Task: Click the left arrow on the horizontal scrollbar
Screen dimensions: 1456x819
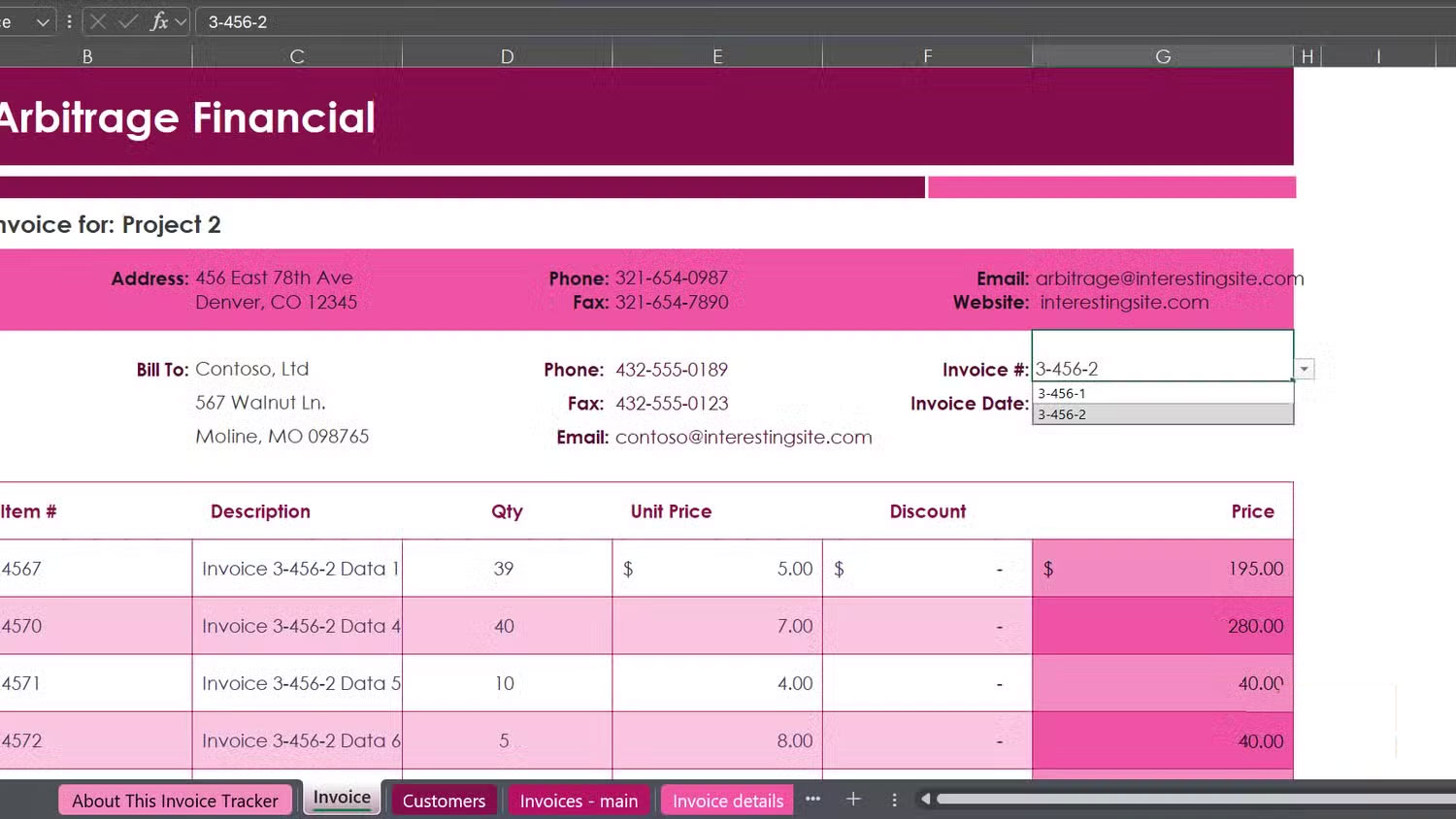Action: [925, 798]
